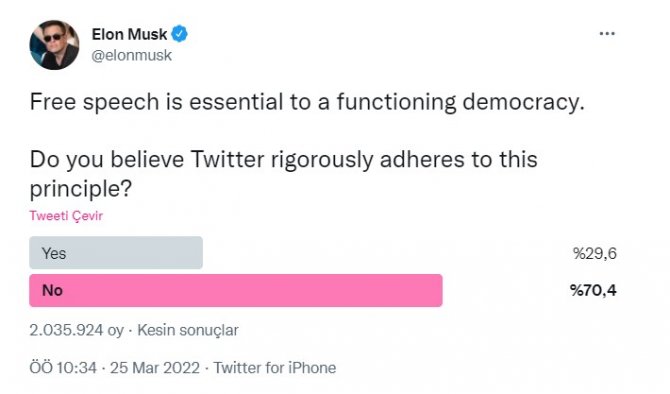Open the @elonmusk handle link
Viewport: 670px width, 394px height.
click(132, 56)
